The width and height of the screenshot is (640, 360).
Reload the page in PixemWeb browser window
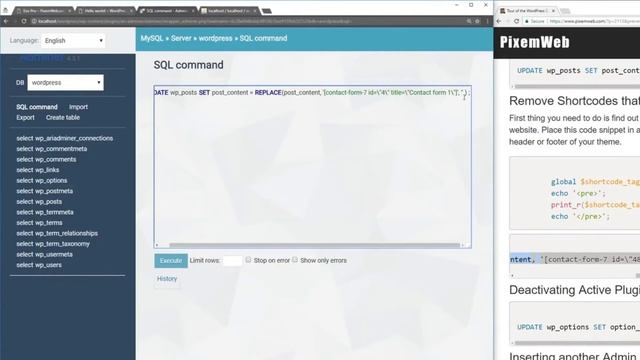pos(517,21)
